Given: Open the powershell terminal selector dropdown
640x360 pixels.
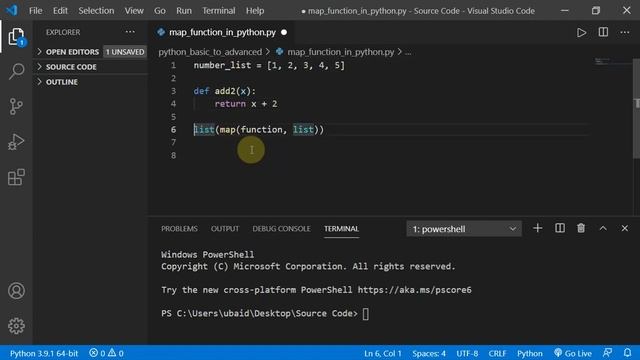Looking at the screenshot, I should pyautogui.click(x=464, y=229).
